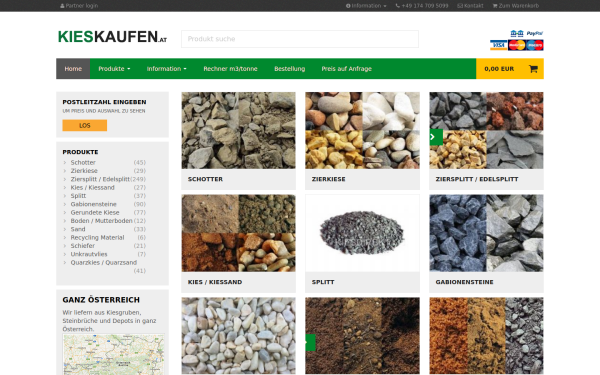Open Quarzkies / Quarzsand sidebar category

104,262
